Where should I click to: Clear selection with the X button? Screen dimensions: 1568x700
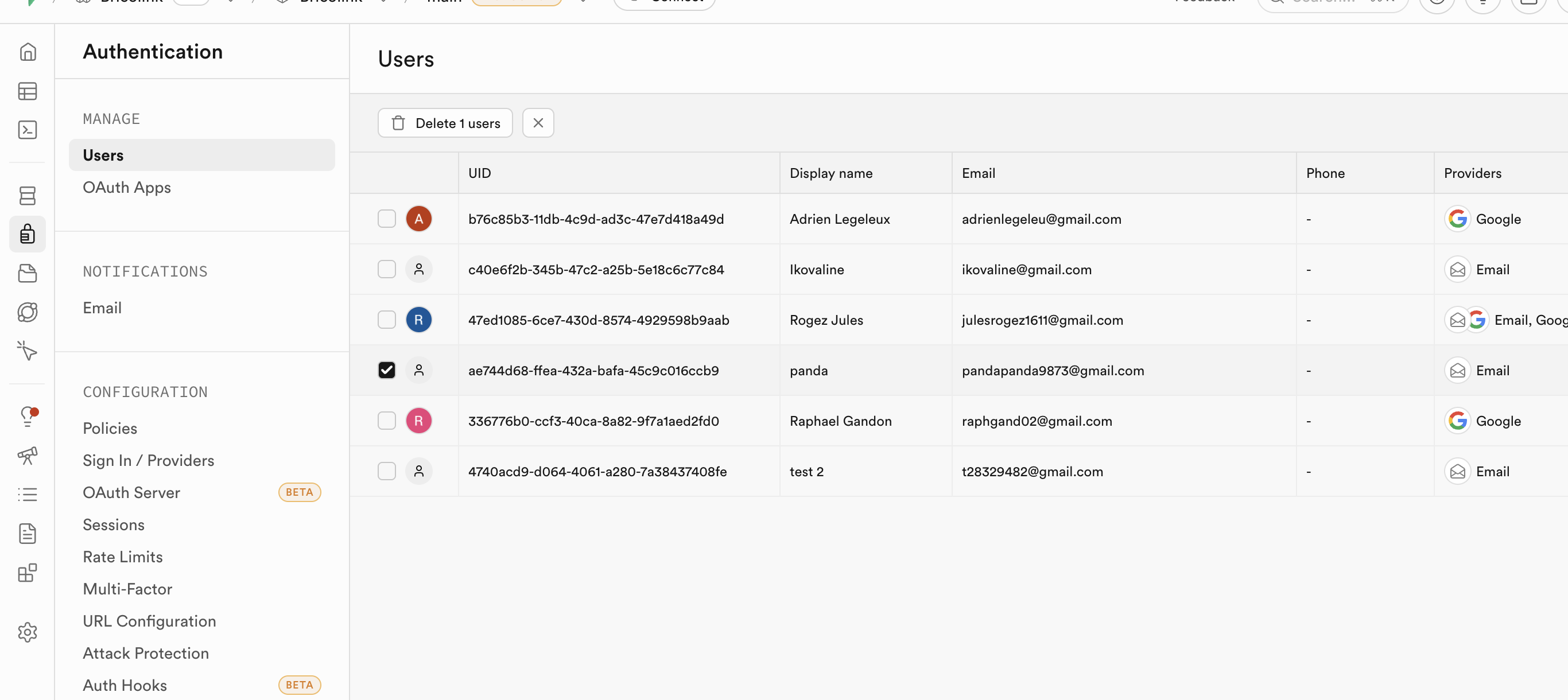pyautogui.click(x=538, y=123)
